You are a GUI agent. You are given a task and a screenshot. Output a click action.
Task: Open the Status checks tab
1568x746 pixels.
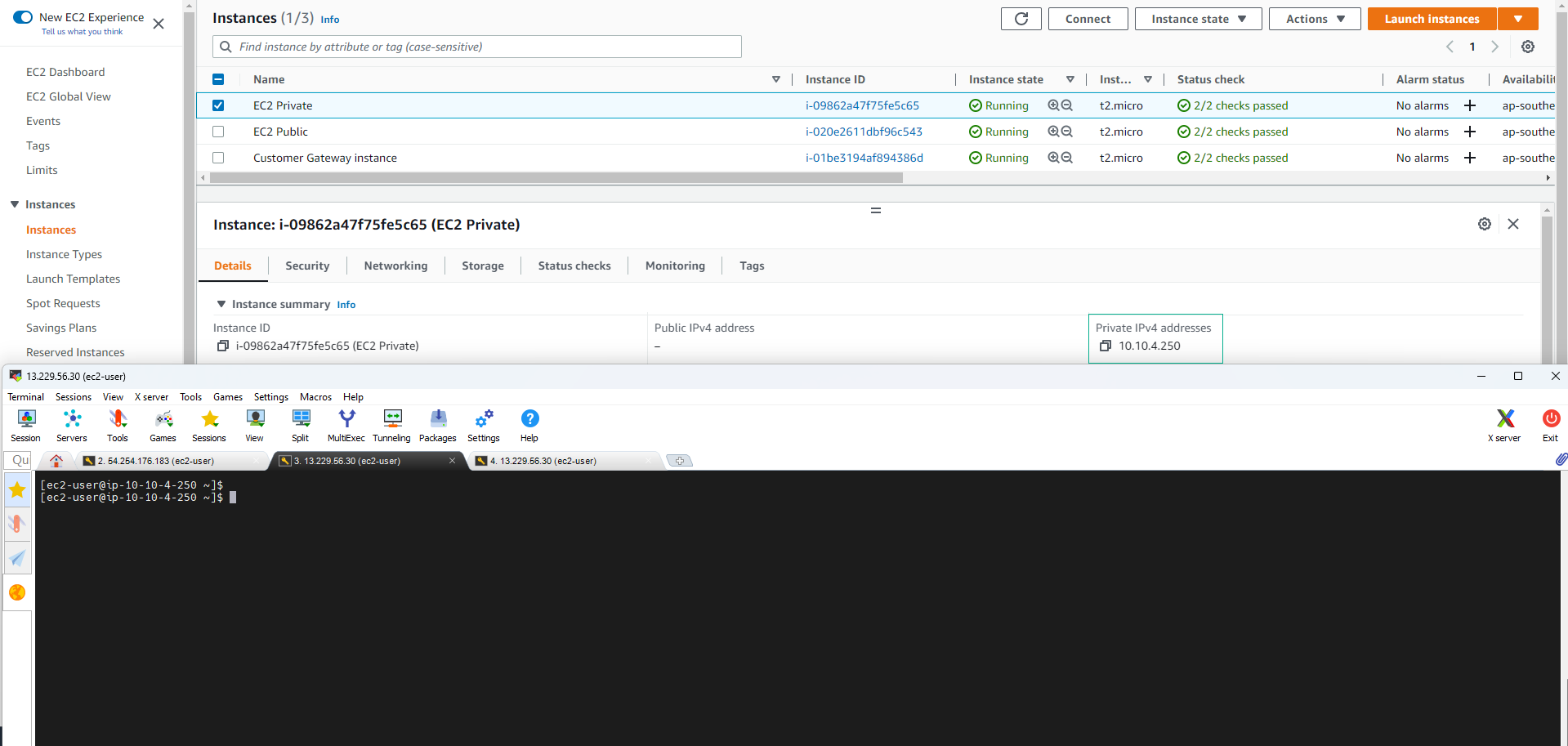point(574,266)
